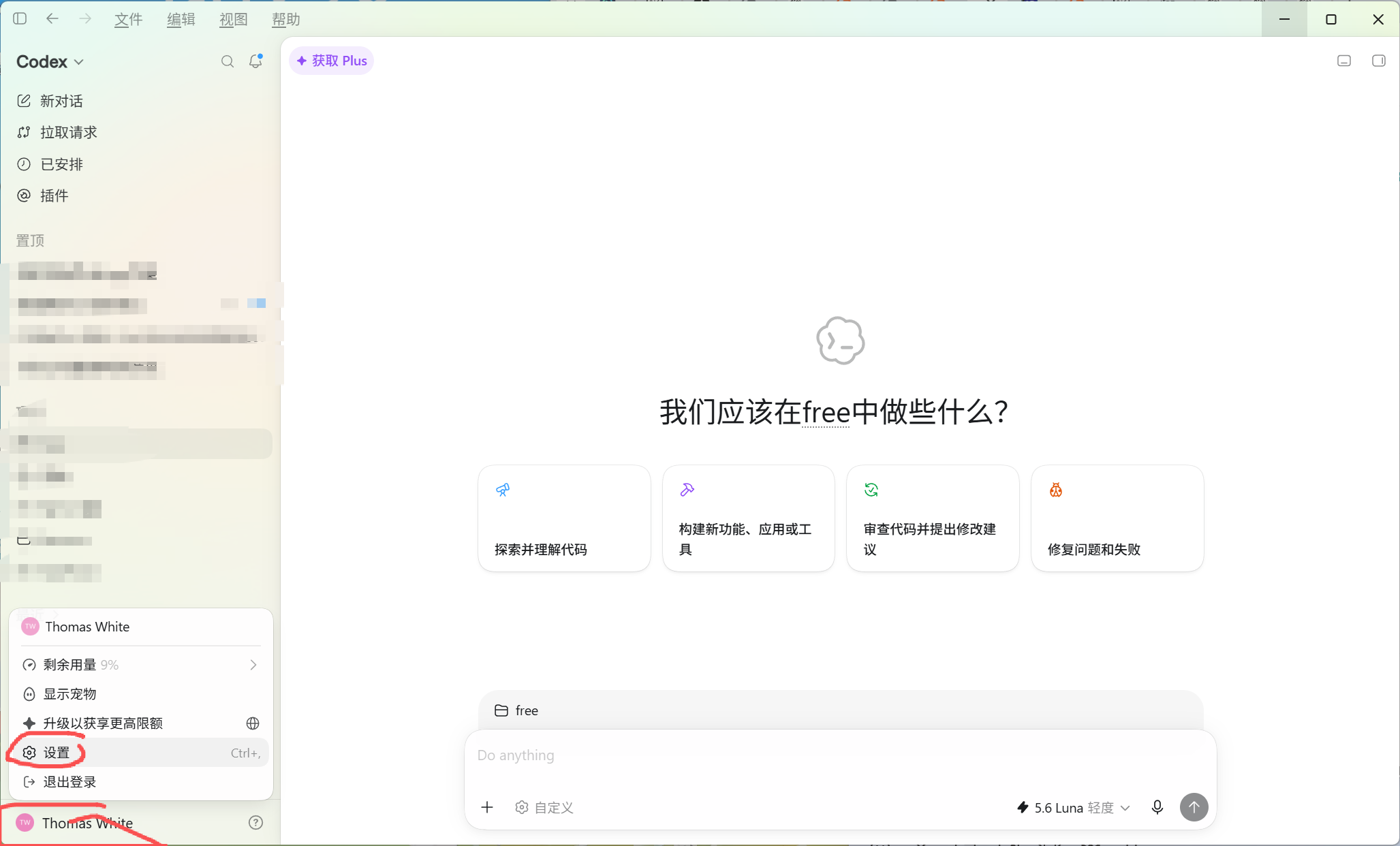Select the 修复问题和失败 card
Image resolution: width=1400 pixels, height=846 pixels.
1117,518
